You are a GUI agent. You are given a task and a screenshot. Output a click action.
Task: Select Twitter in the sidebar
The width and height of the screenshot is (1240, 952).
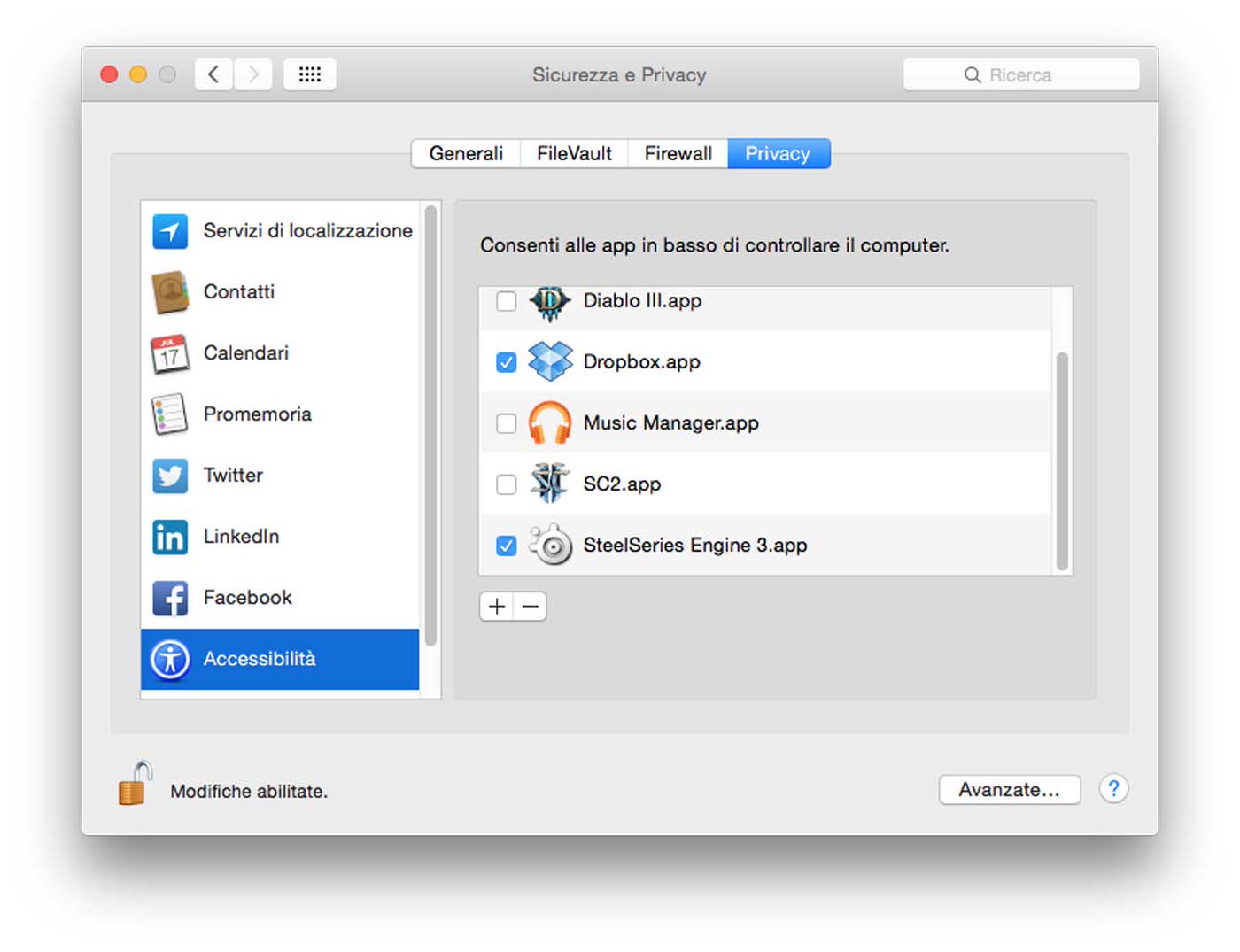[280, 476]
